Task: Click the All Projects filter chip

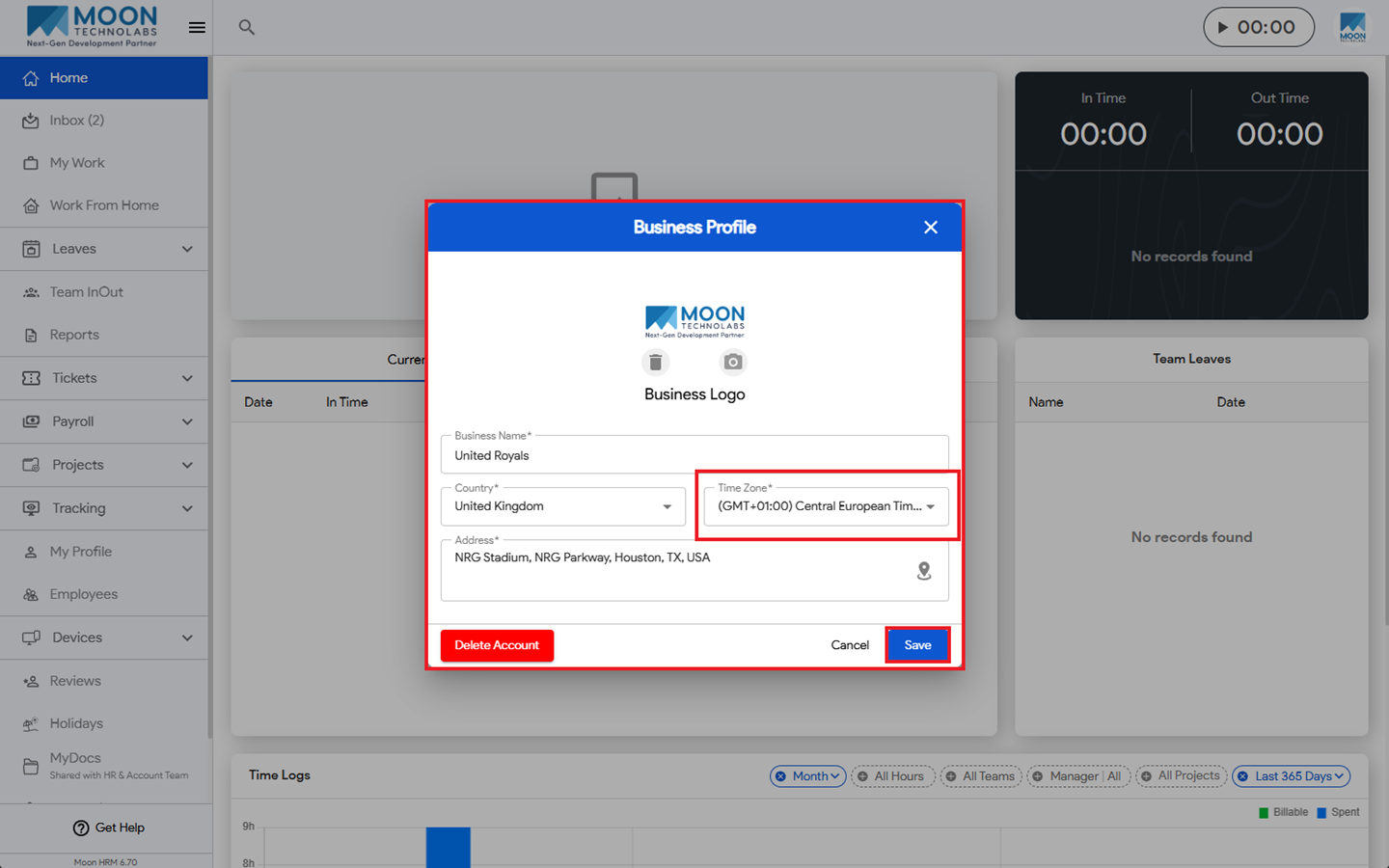Action: click(x=1181, y=776)
